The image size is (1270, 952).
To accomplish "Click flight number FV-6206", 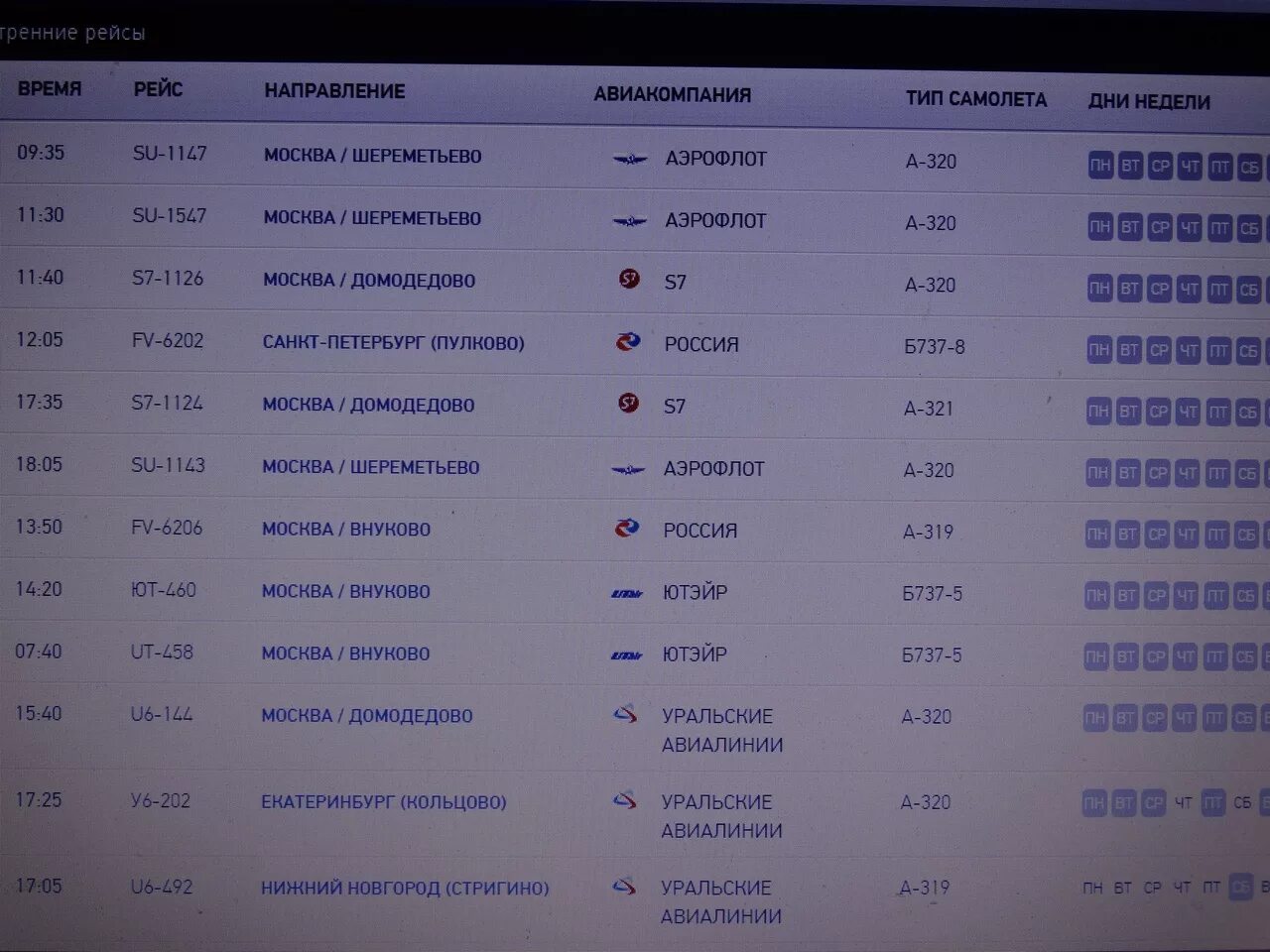I will [x=167, y=528].
